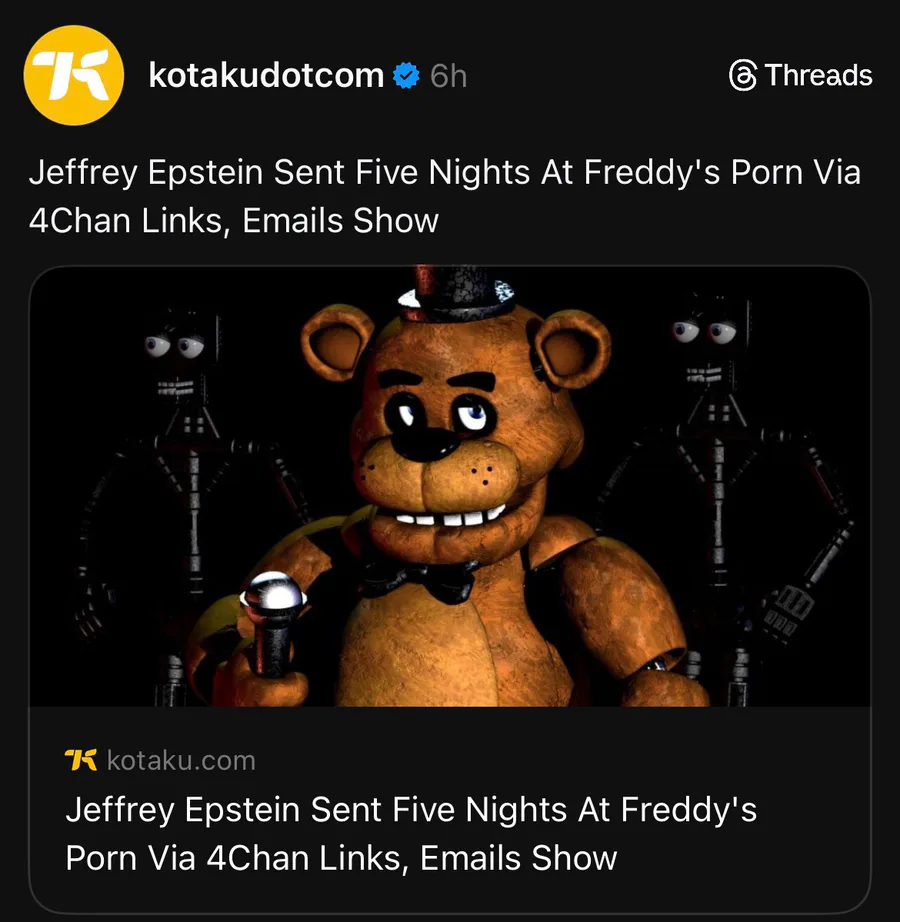Click Freddy's ear on the left side
The image size is (900, 922).
(338, 343)
